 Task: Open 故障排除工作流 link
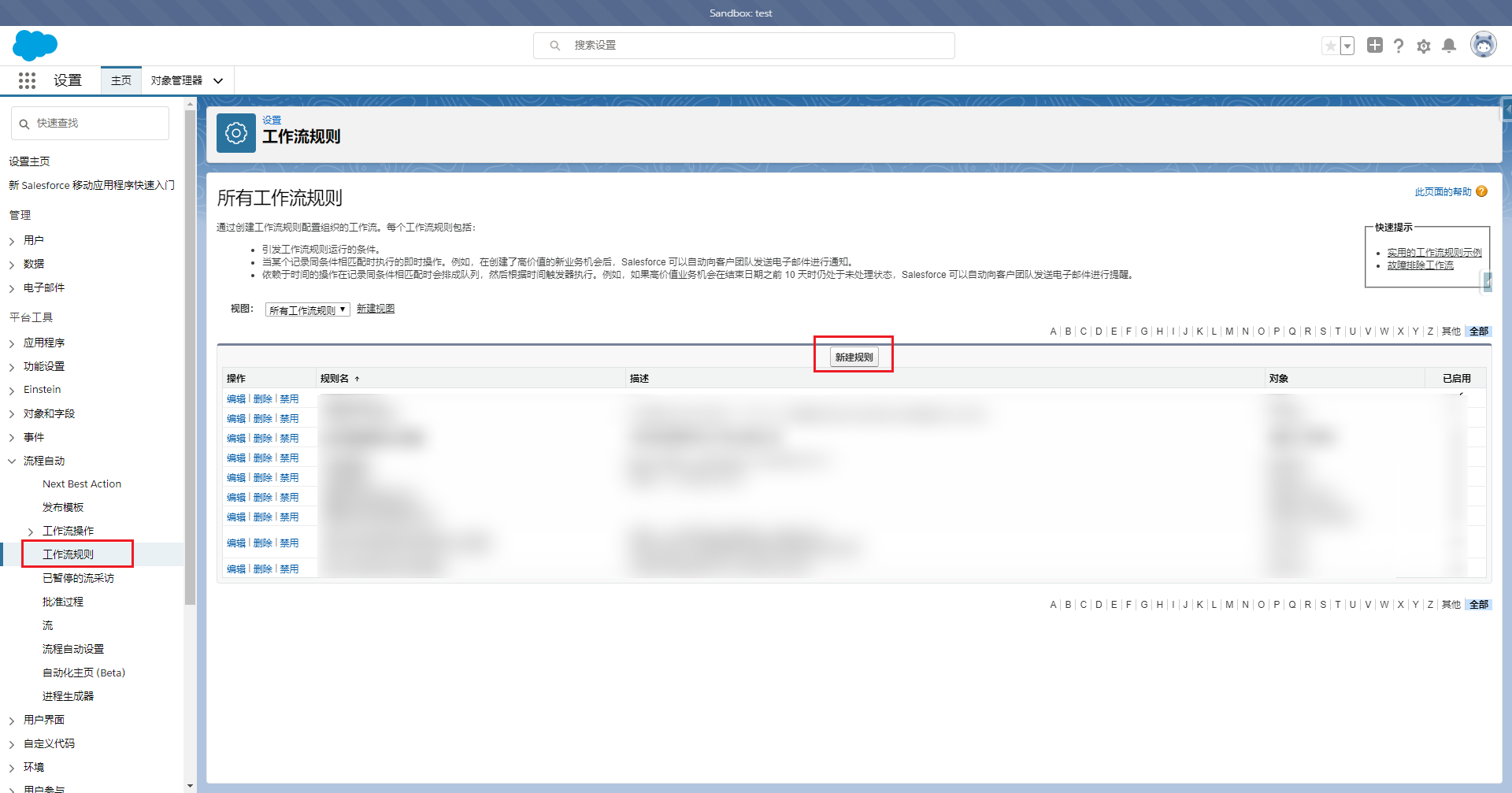click(x=1420, y=265)
